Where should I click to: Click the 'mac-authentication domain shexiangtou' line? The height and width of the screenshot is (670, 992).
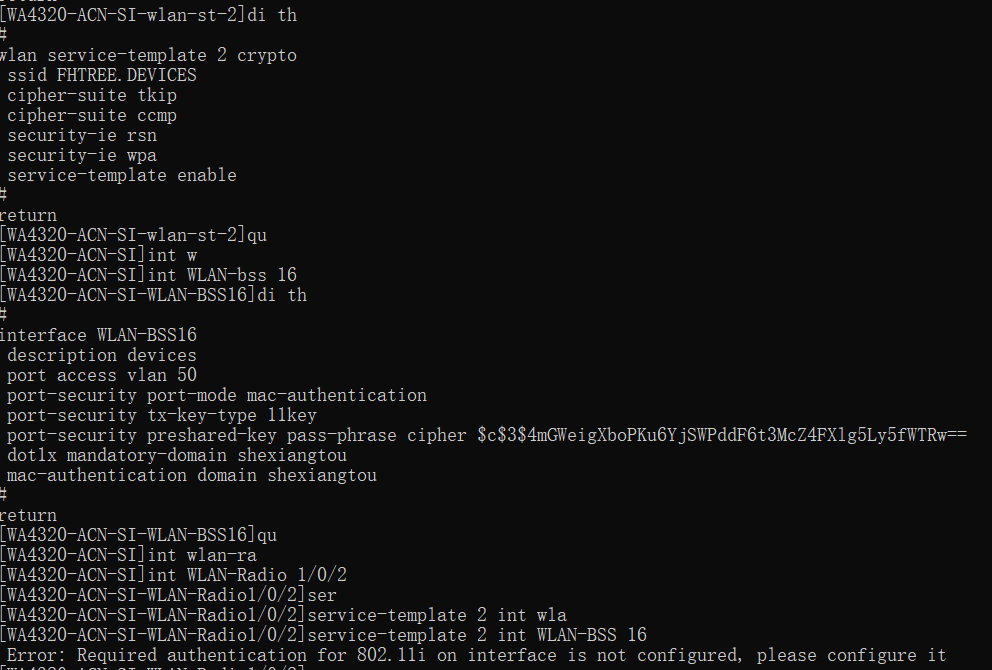pos(192,475)
